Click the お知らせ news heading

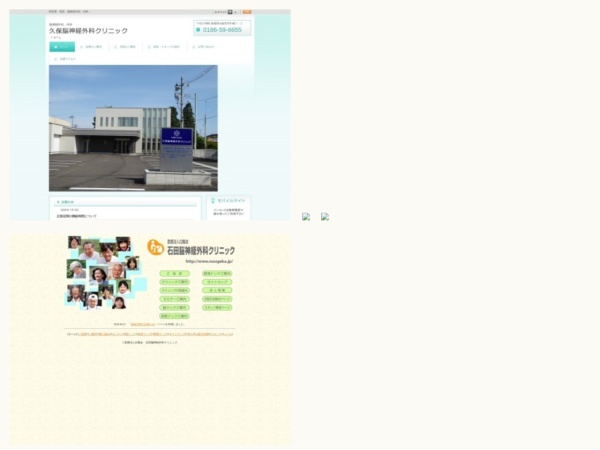tap(67, 202)
